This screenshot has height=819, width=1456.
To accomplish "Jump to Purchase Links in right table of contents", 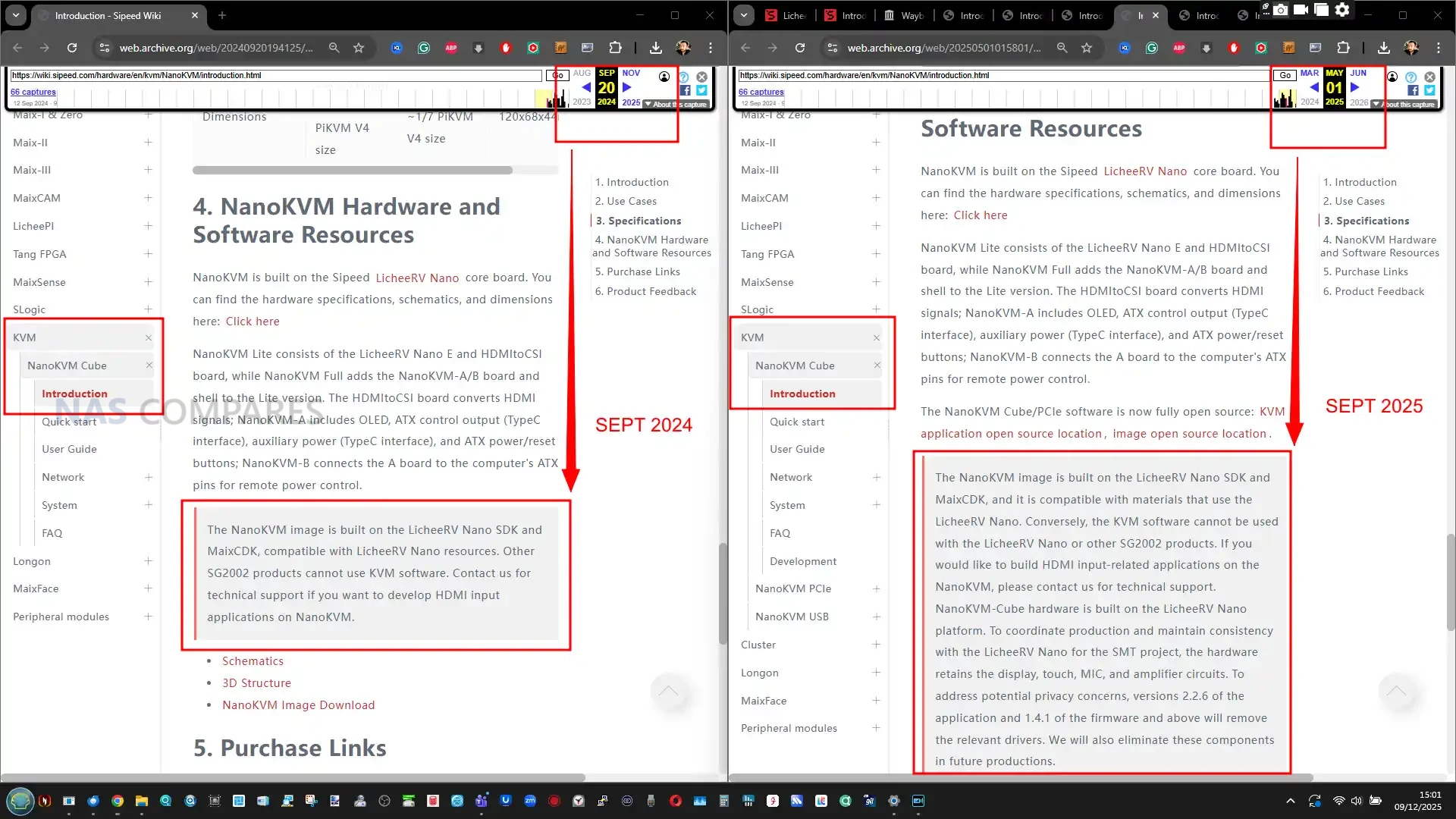I will coord(1371,271).
